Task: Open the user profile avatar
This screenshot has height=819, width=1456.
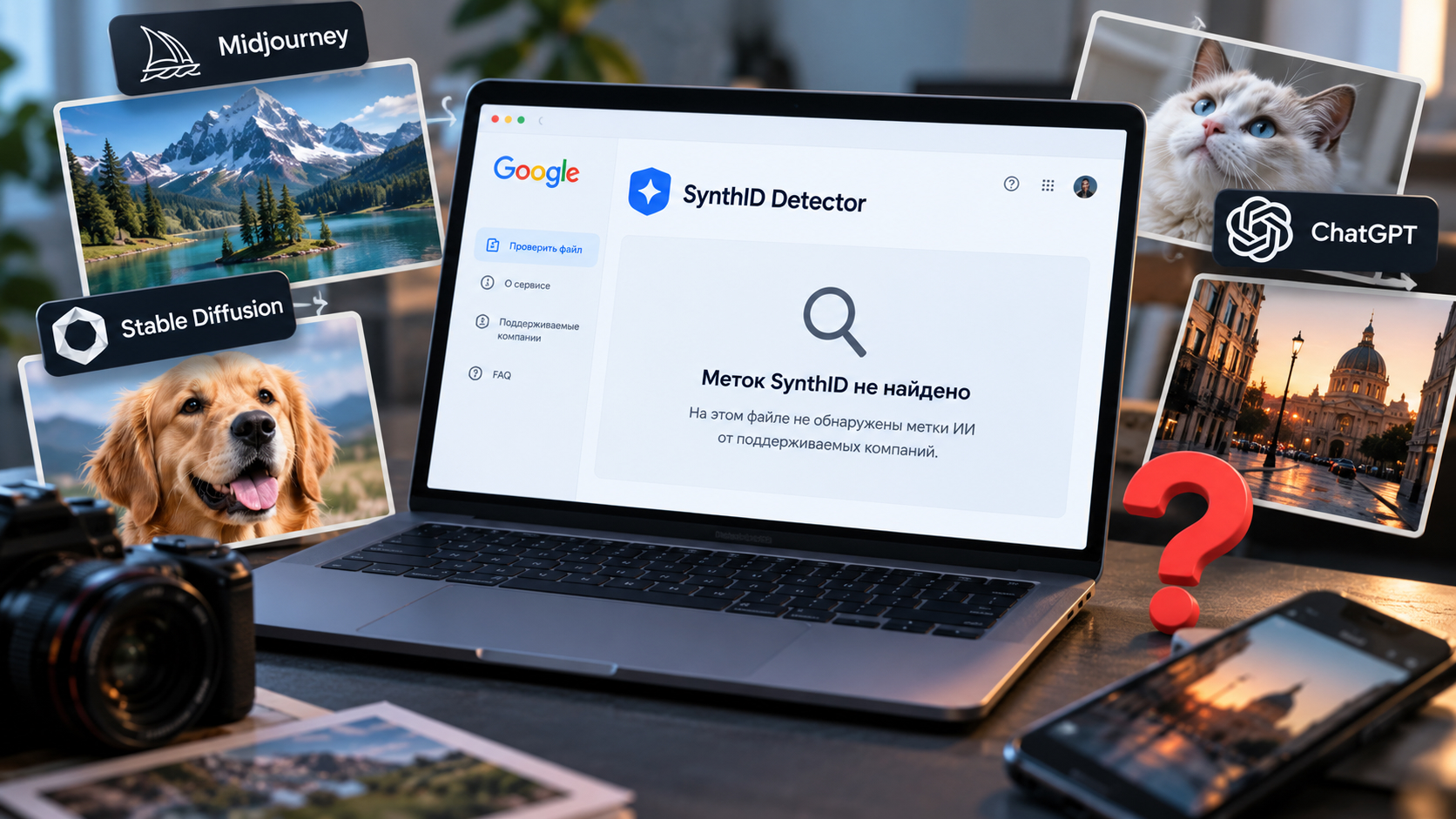Action: click(1085, 187)
